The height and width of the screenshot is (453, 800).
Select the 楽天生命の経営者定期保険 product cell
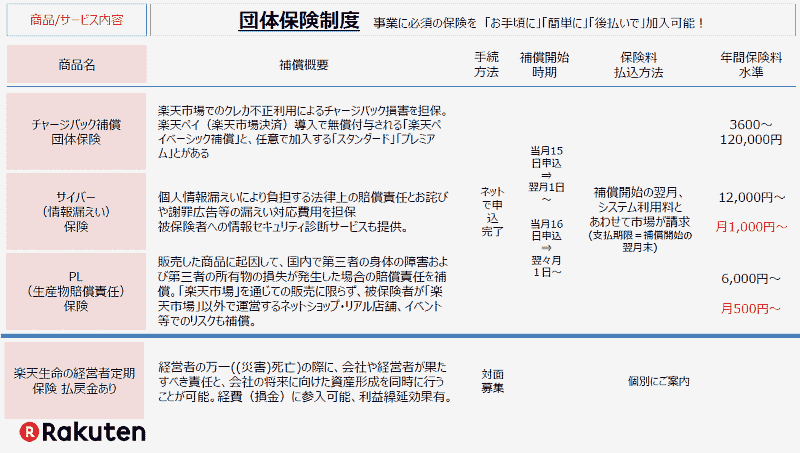tap(74, 381)
